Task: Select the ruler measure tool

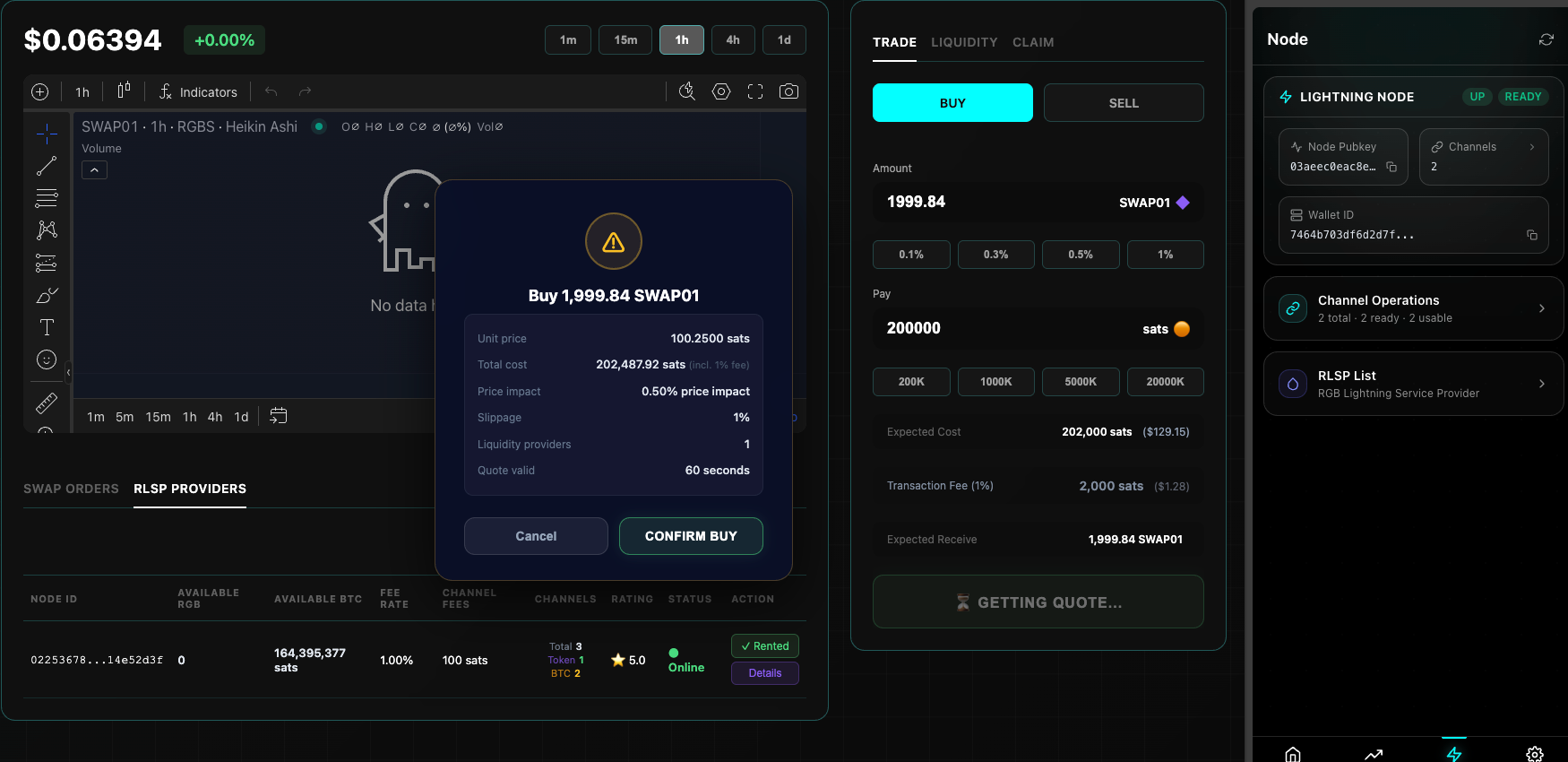Action: tap(47, 403)
